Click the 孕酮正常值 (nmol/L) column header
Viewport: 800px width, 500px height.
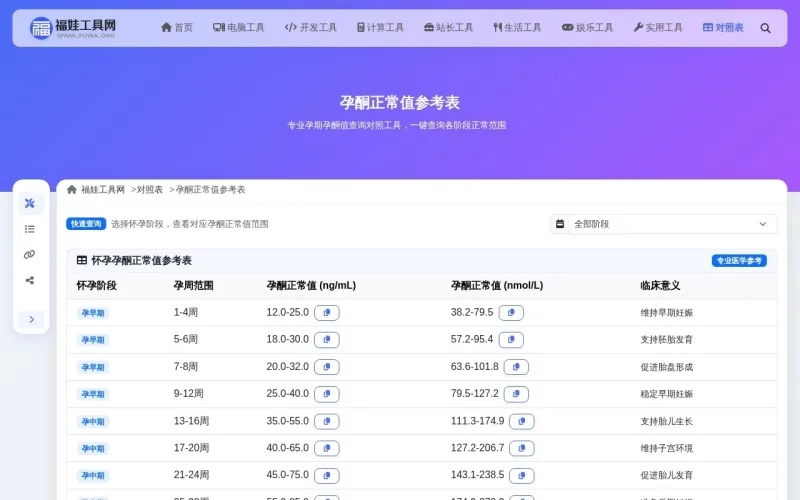pos(497,286)
